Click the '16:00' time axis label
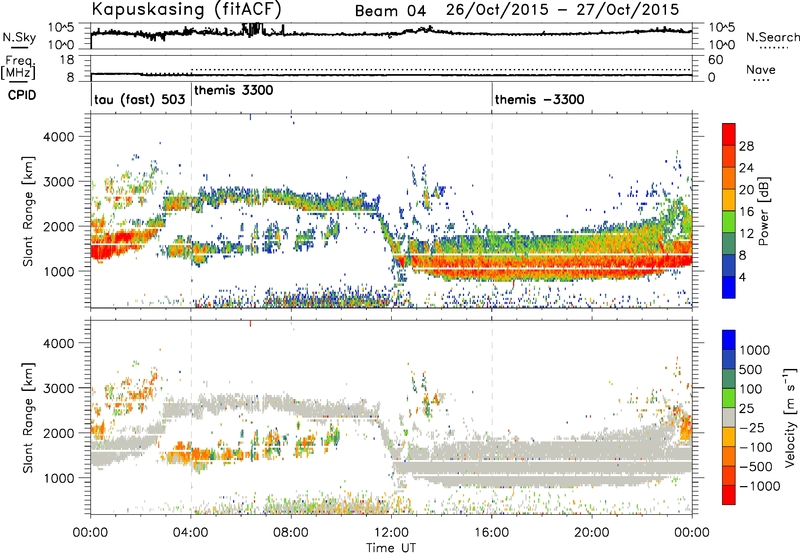800x554 pixels. [492, 533]
